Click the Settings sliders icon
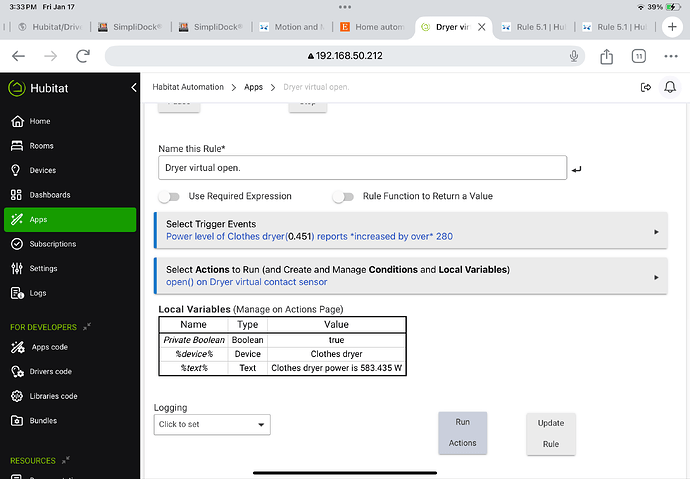This screenshot has height=479, width=690. pyautogui.click(x=17, y=268)
